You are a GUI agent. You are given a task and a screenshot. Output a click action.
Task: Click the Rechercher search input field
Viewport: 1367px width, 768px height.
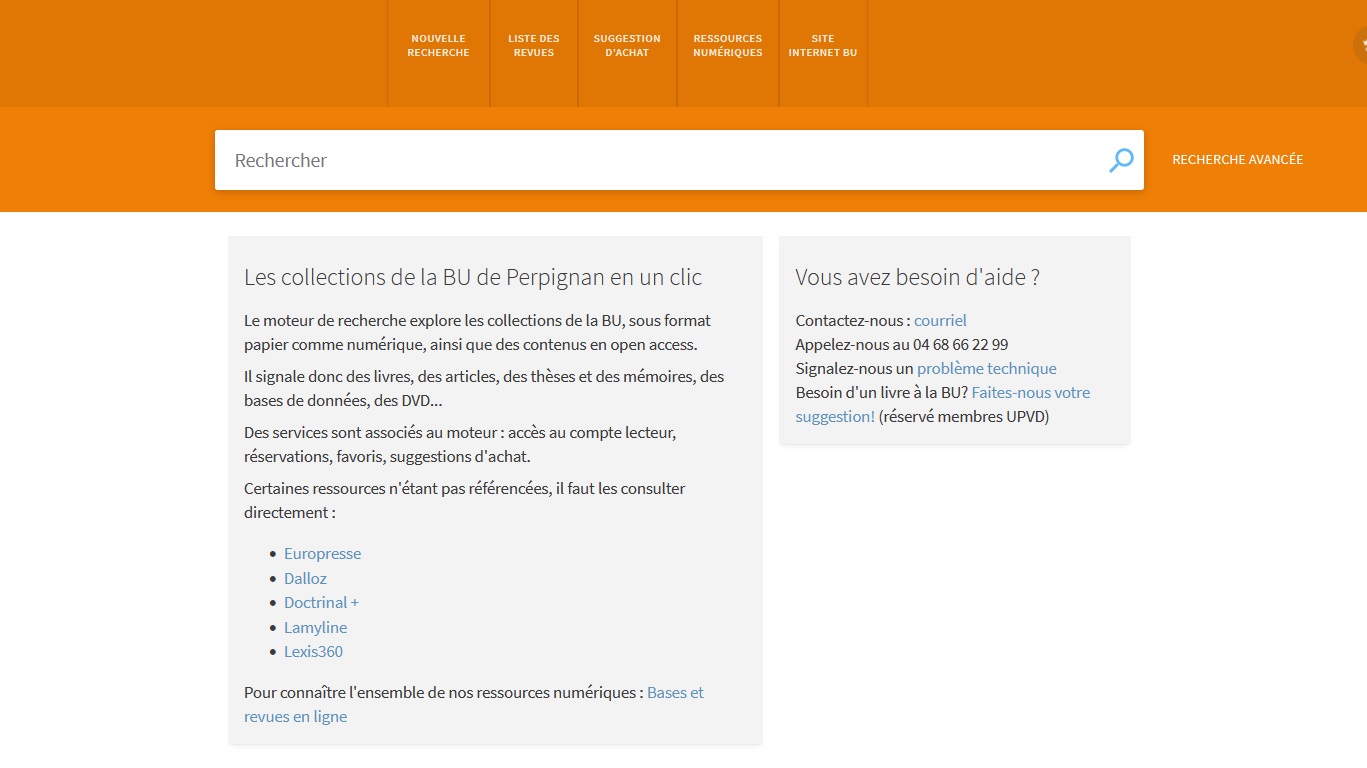pos(660,160)
